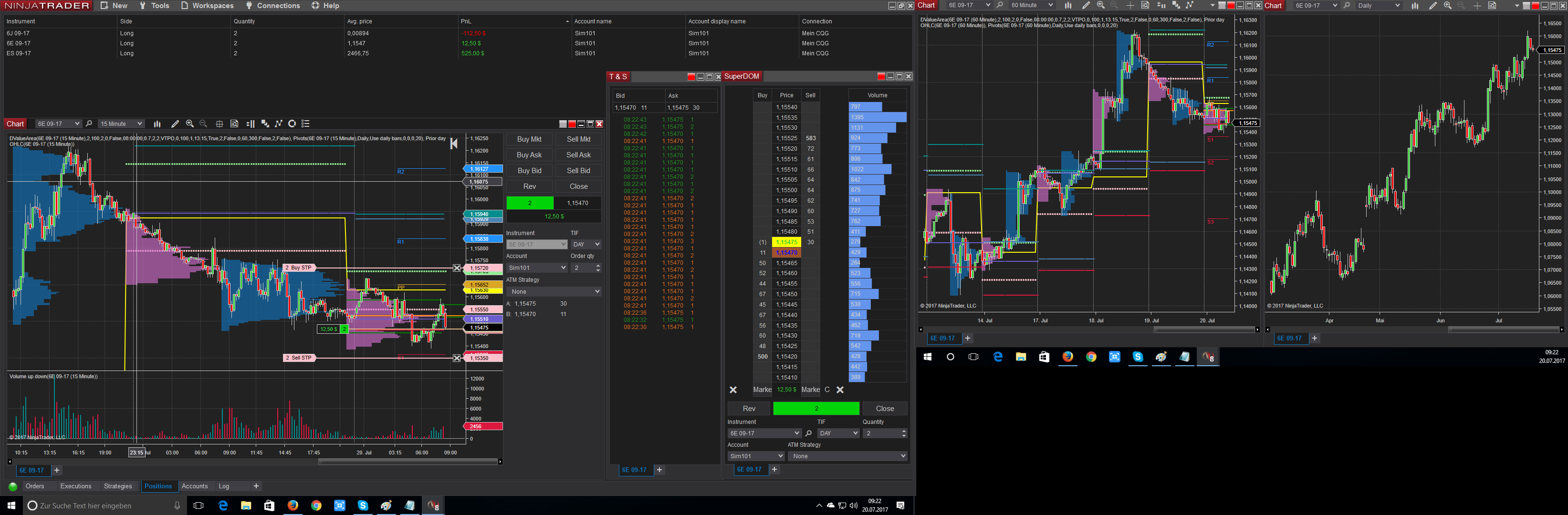Open Skype from the Windows taskbar
This screenshot has height=515, width=1568.
[363, 505]
